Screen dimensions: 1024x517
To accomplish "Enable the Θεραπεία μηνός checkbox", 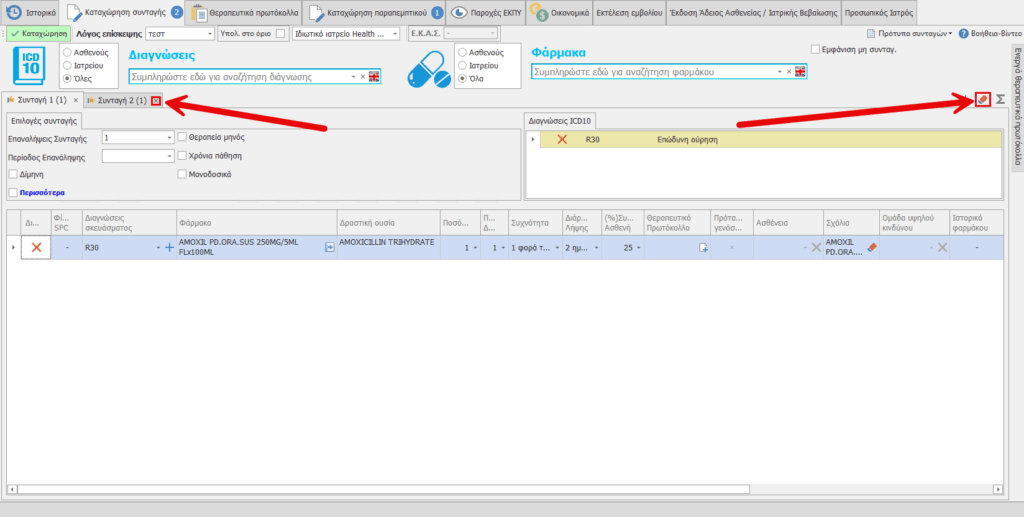I will 182,137.
